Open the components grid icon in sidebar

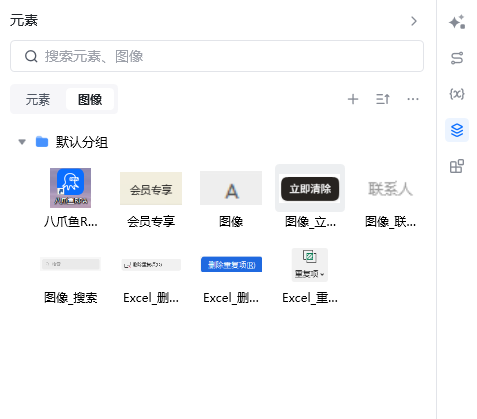coord(457,166)
